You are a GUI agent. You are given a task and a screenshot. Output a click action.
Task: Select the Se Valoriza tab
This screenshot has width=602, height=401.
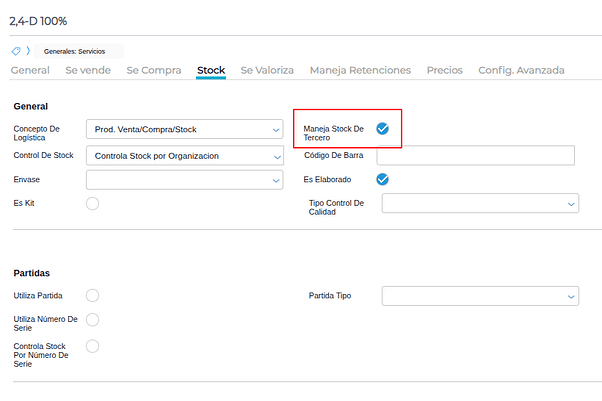coord(267,71)
